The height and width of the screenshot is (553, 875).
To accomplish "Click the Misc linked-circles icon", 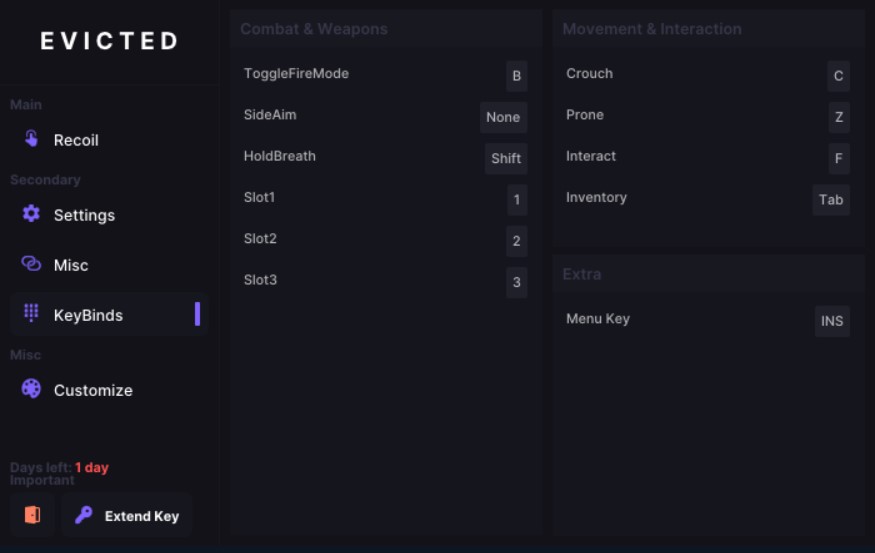I will [x=31, y=264].
